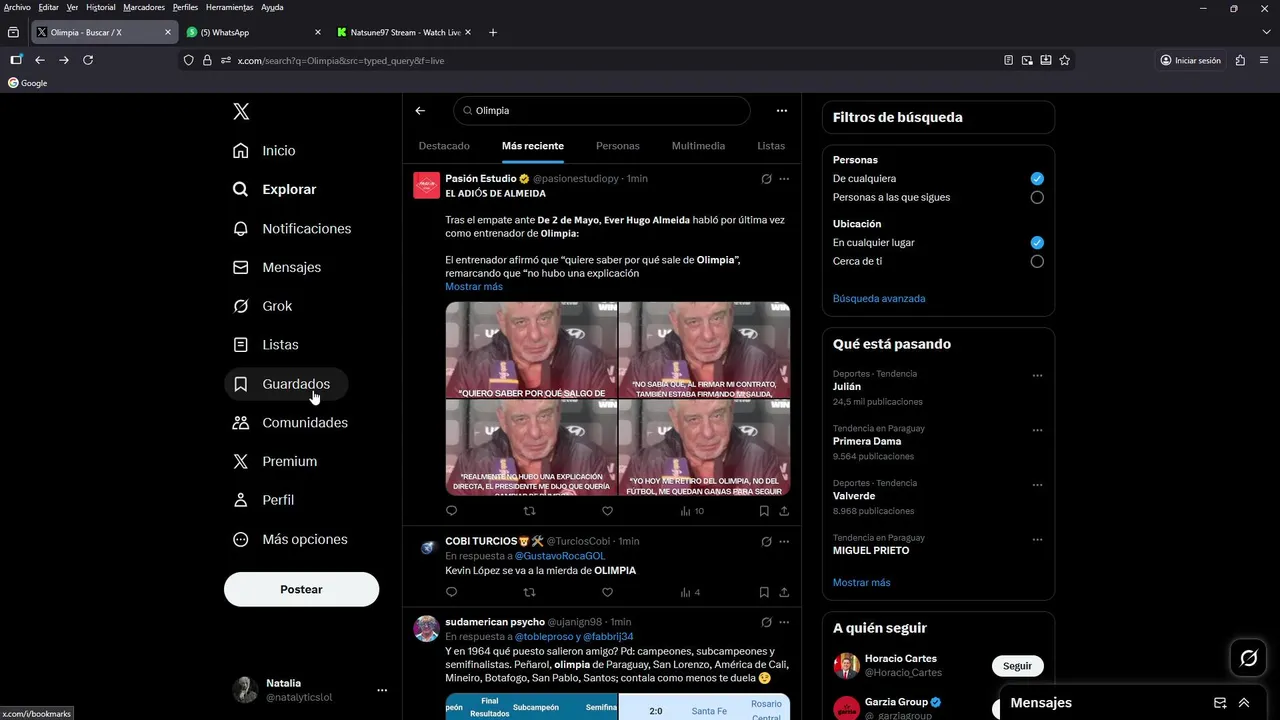Open Google bookmark in bookmarks bar

pos(28,83)
